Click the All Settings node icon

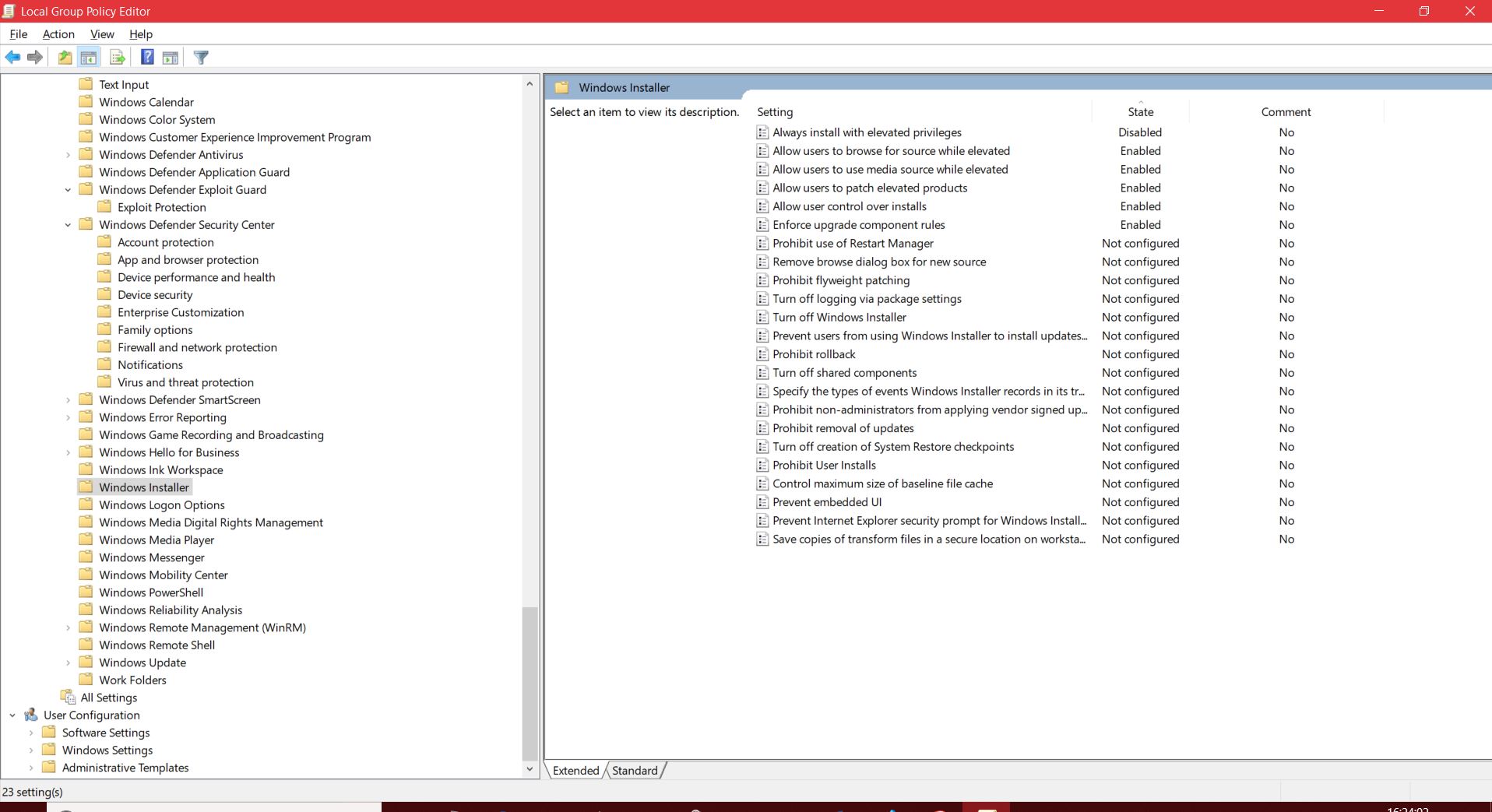pyautogui.click(x=68, y=697)
